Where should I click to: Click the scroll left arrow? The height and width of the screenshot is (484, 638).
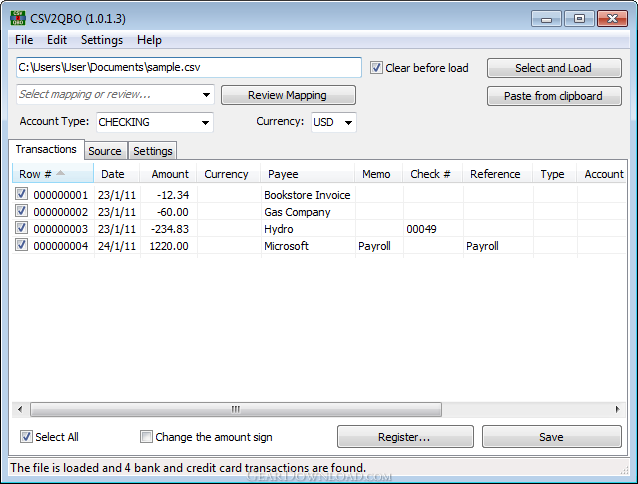click(20, 409)
